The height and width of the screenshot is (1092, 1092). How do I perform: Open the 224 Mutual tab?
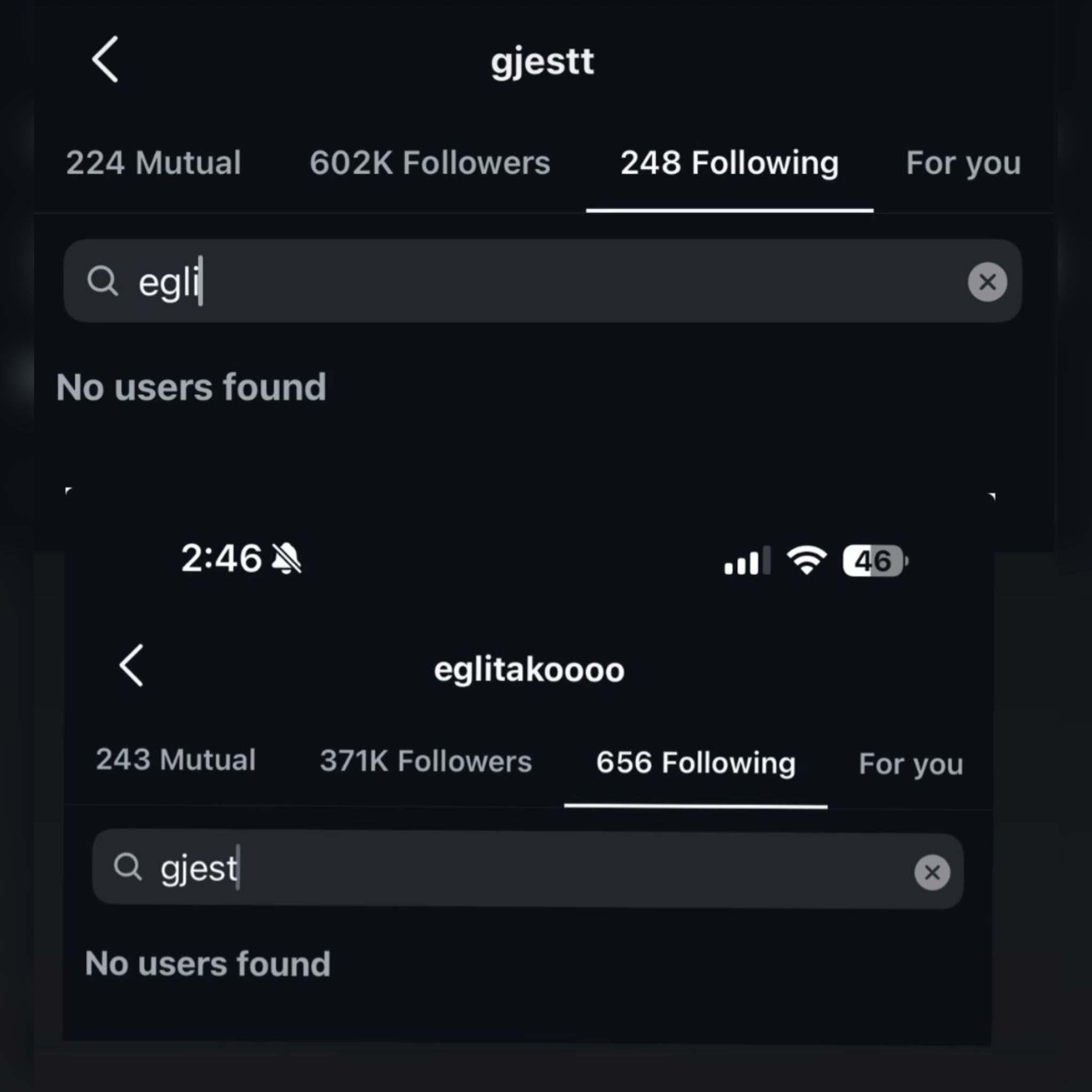153,163
